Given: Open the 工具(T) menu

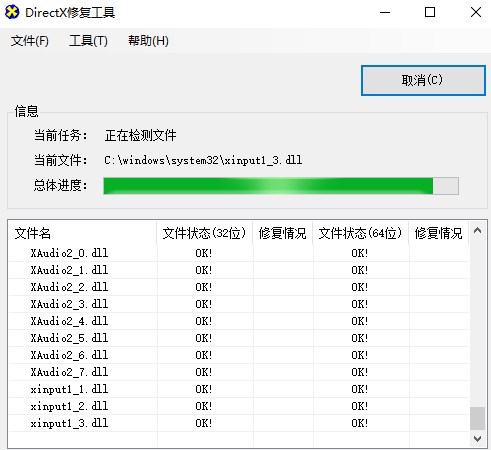Looking at the screenshot, I should 88,41.
